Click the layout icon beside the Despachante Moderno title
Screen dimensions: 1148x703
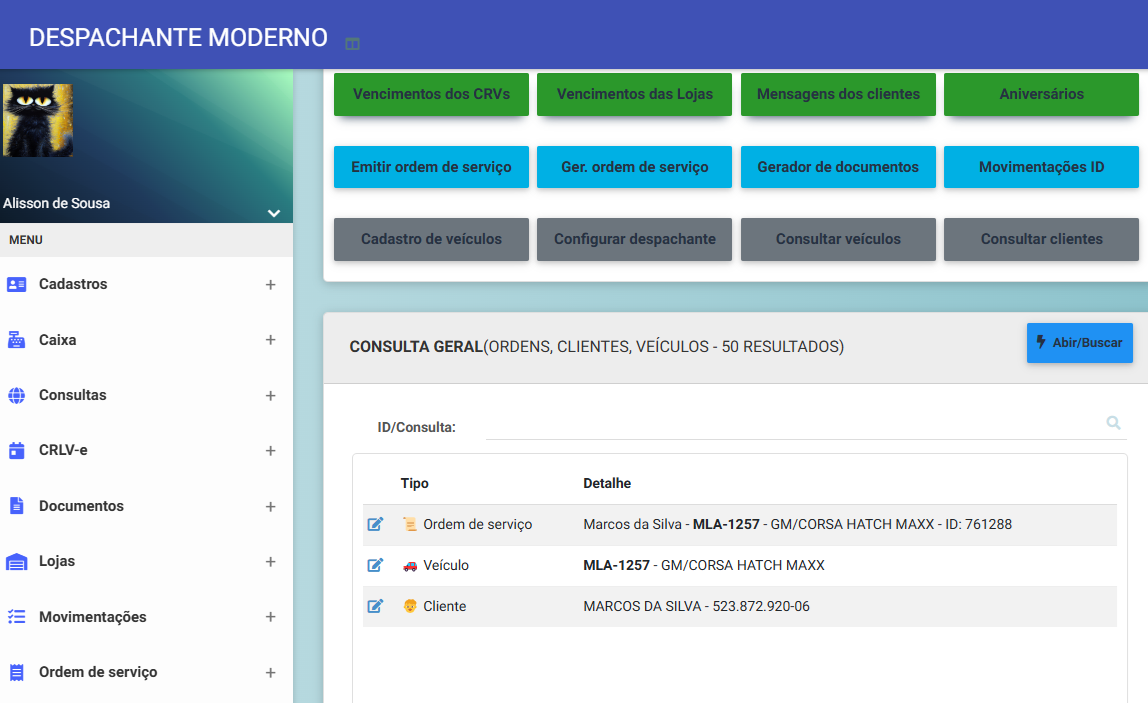tap(352, 44)
